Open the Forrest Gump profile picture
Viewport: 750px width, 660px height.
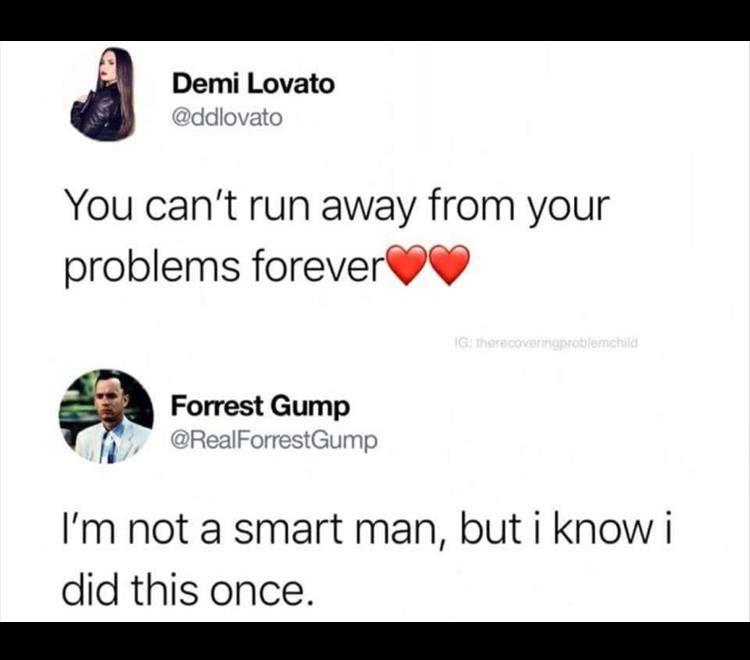click(x=106, y=417)
